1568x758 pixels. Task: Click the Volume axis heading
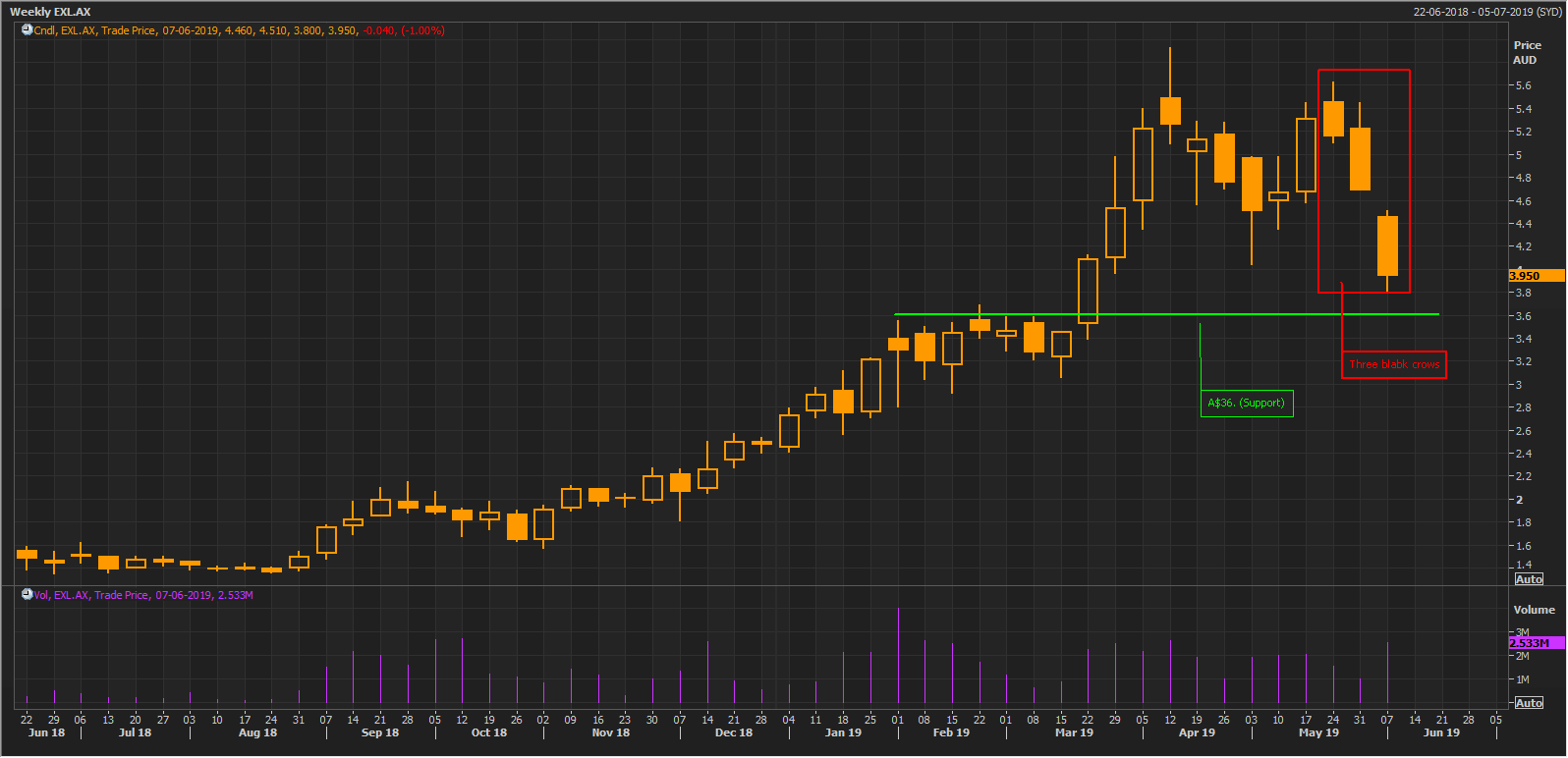1534,610
